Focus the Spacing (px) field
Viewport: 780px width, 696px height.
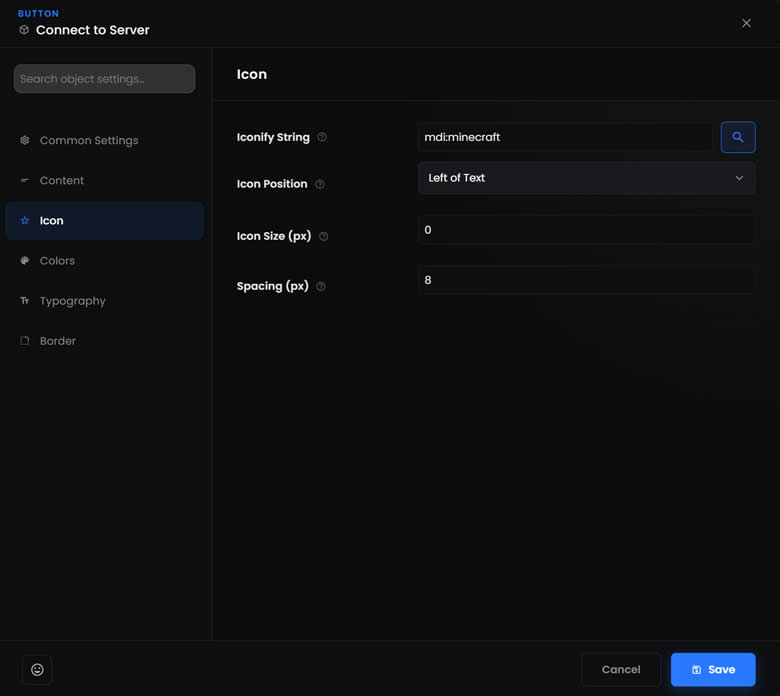pyautogui.click(x=586, y=280)
